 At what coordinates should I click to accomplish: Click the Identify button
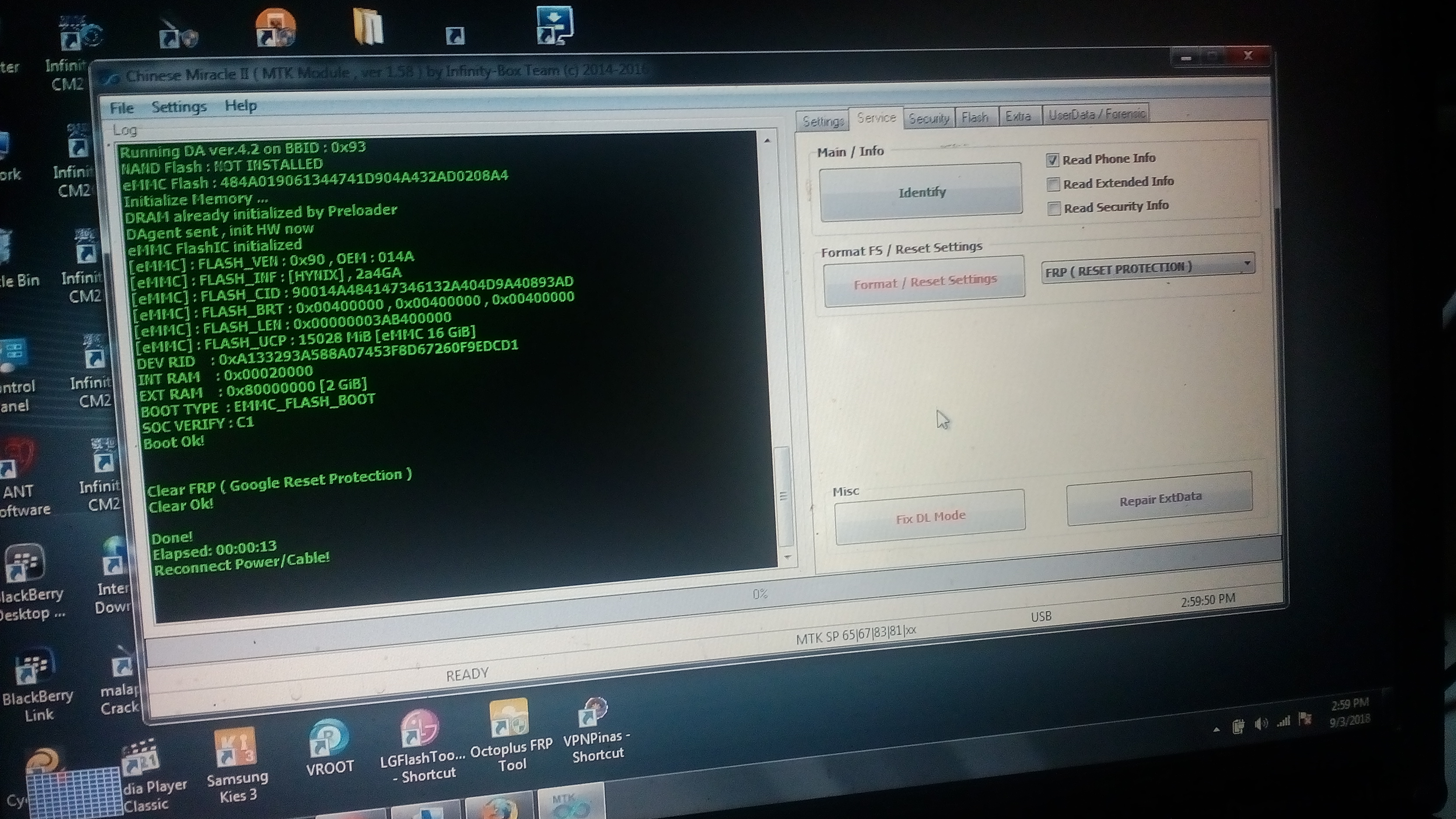pyautogui.click(x=921, y=193)
